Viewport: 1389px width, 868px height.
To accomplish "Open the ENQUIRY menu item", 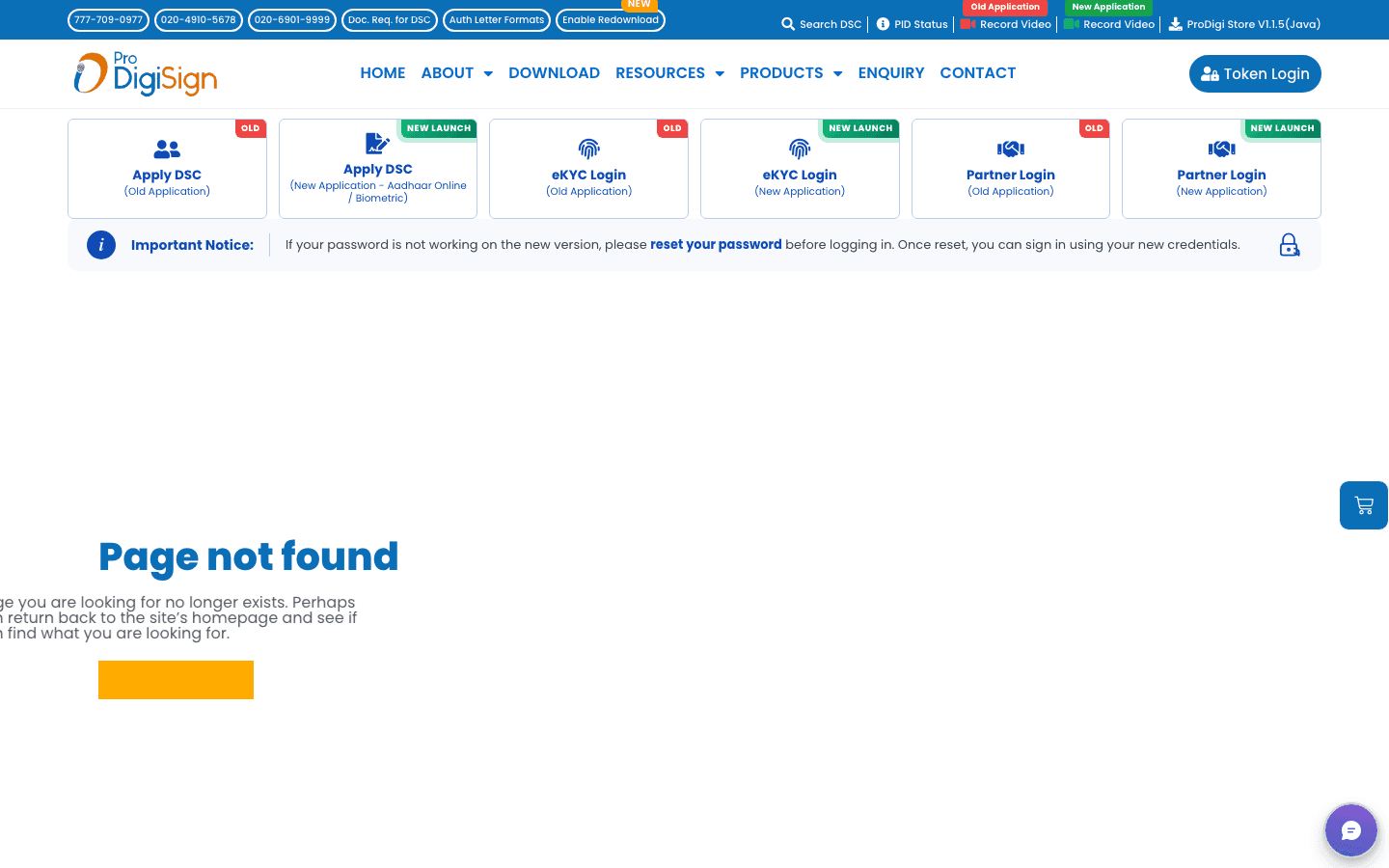I will tap(891, 73).
